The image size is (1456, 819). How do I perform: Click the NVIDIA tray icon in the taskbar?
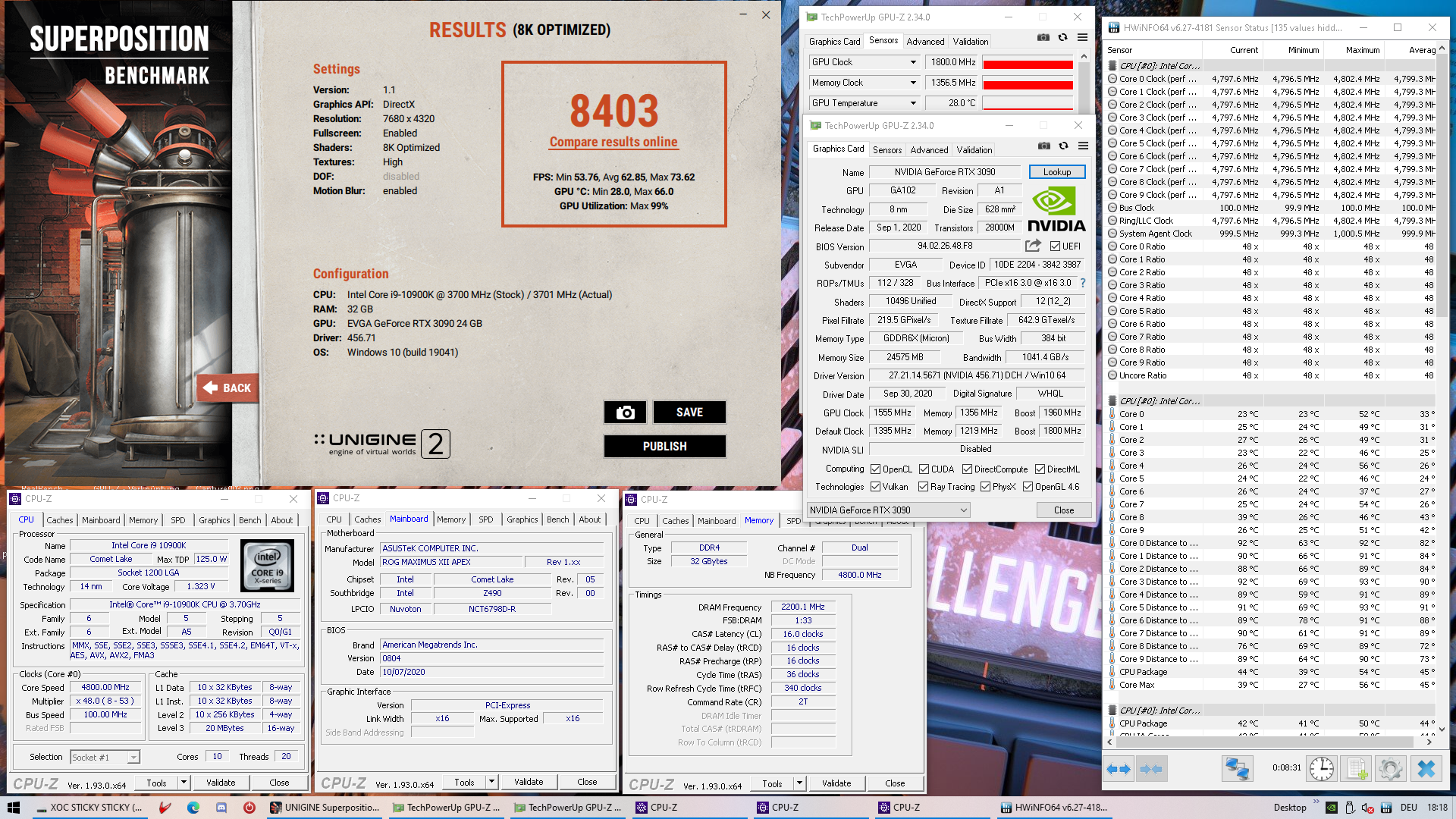[x=1332, y=808]
